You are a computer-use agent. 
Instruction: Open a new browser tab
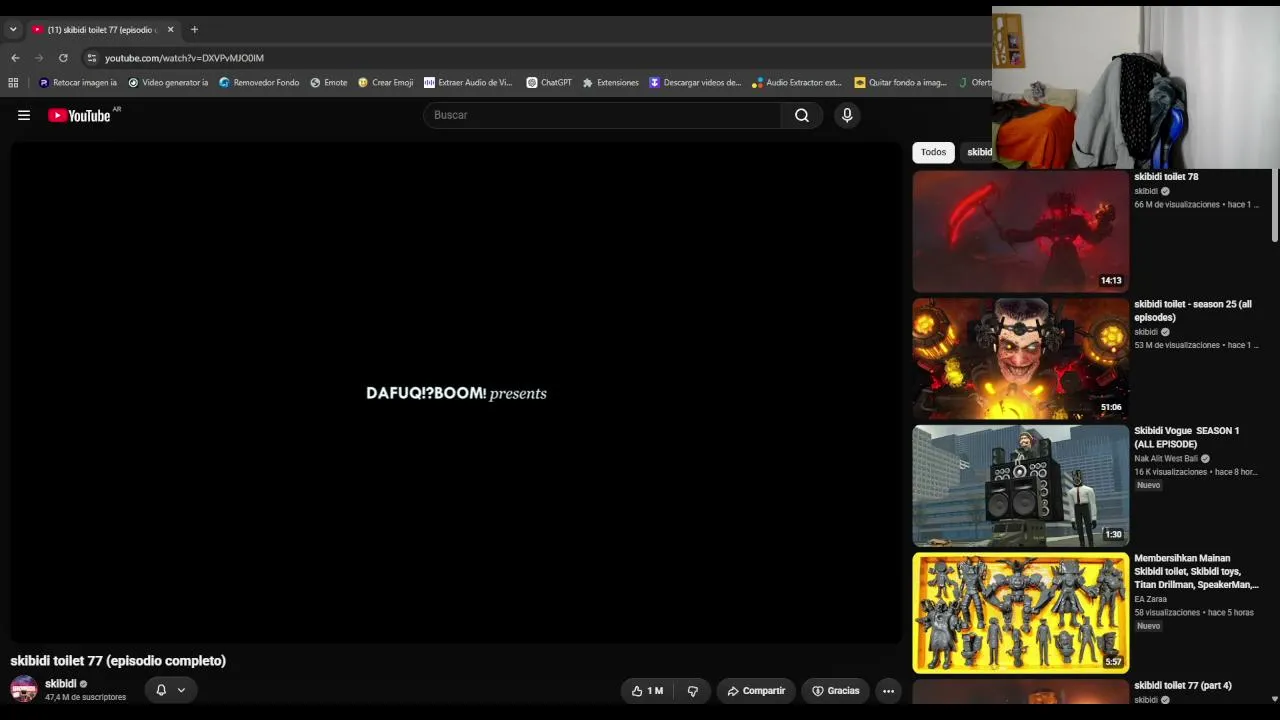[194, 30]
